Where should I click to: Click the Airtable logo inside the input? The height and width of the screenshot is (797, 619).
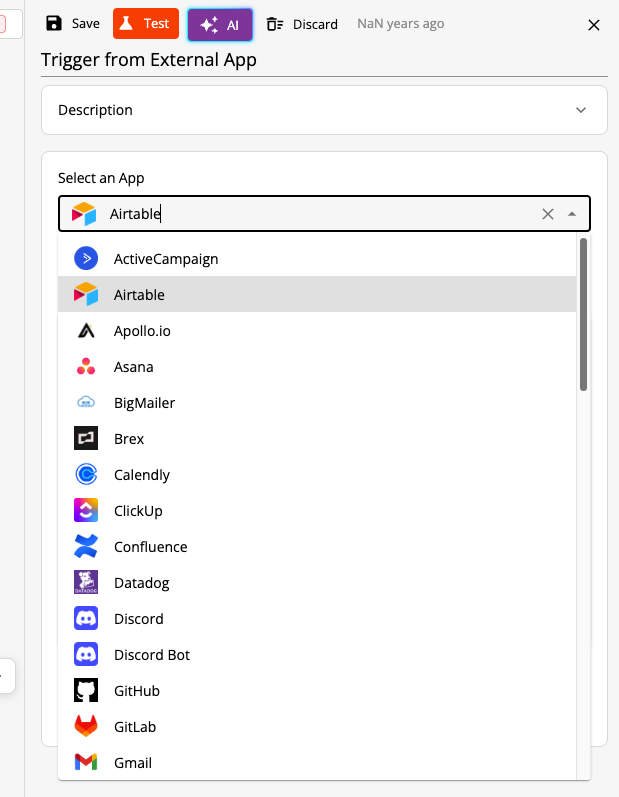point(84,213)
